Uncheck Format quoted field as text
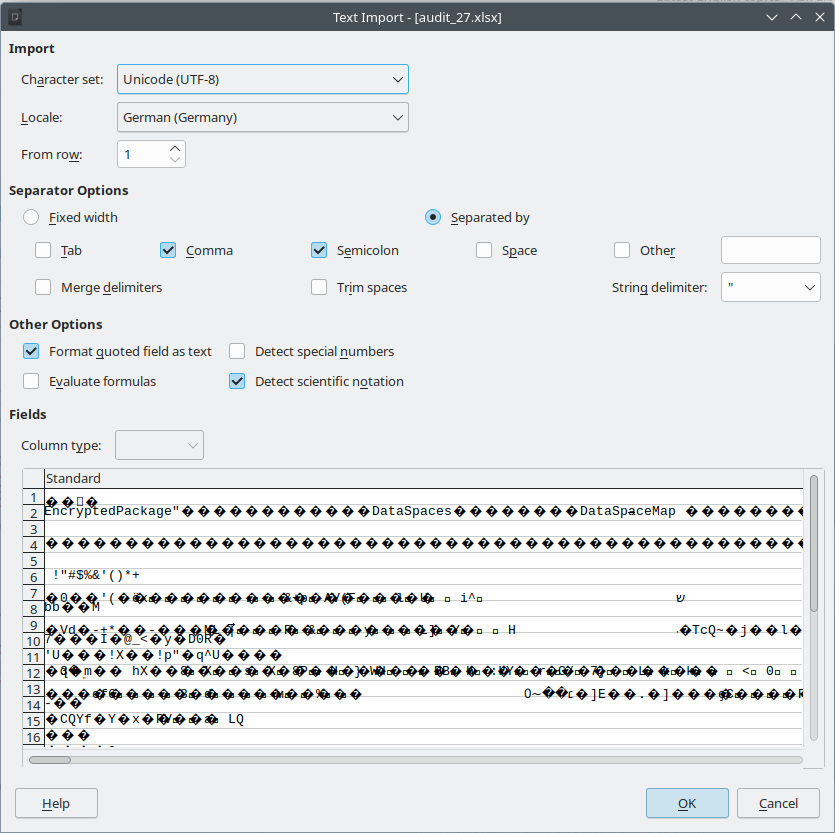Screen dimensions: 835x833 31,352
